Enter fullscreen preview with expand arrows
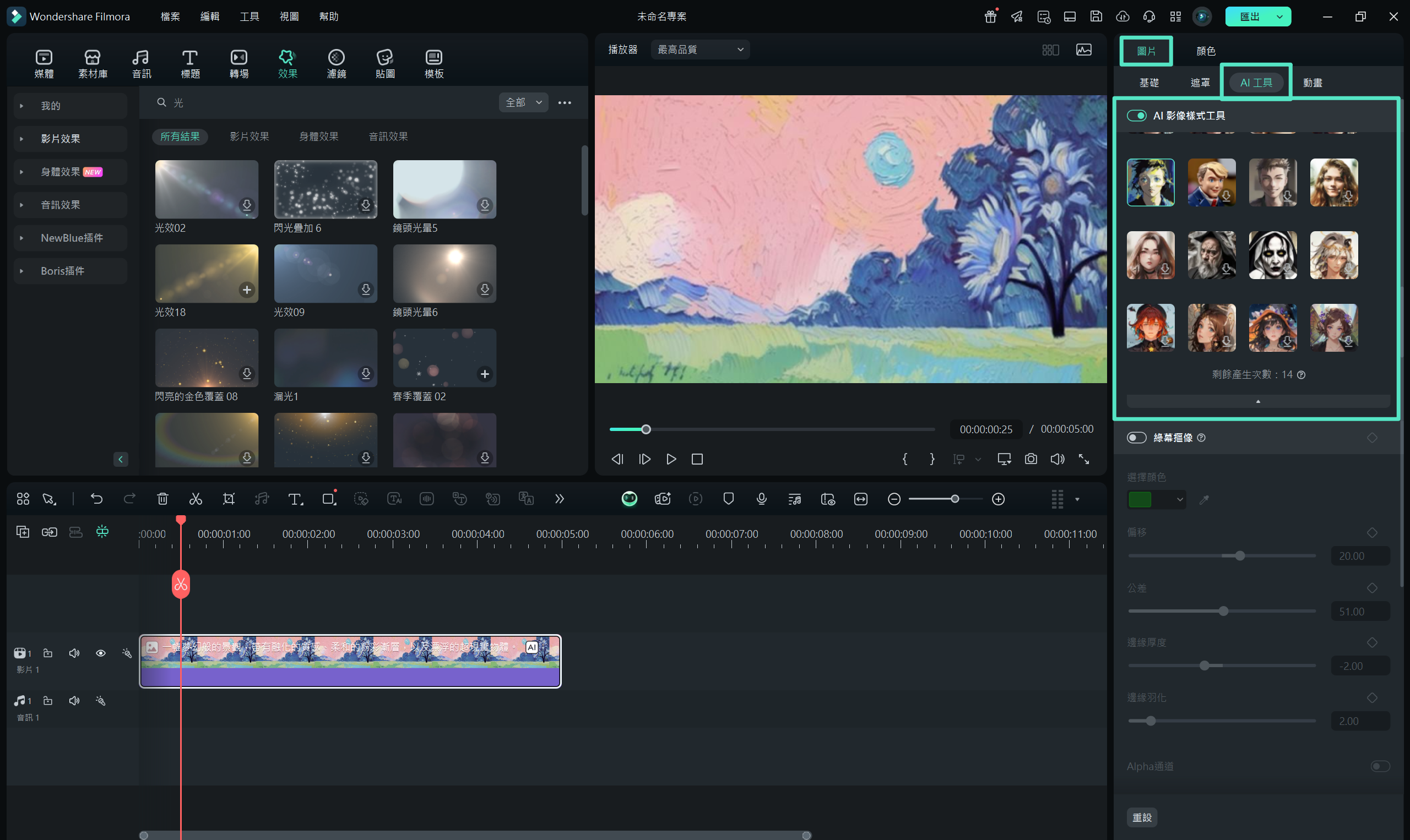Image resolution: width=1410 pixels, height=840 pixels. coord(1083,459)
